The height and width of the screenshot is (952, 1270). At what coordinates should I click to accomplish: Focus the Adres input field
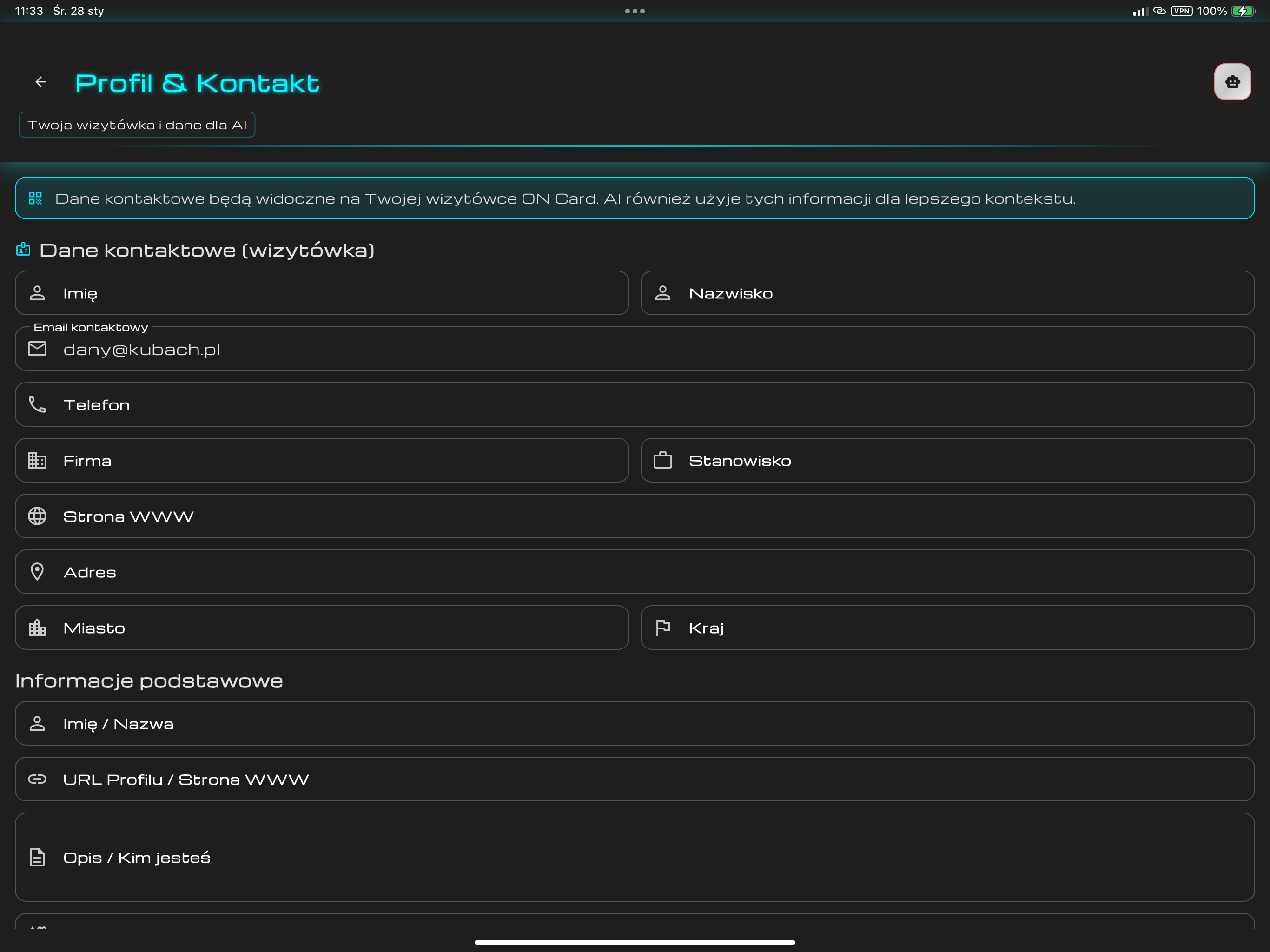pyautogui.click(x=635, y=571)
